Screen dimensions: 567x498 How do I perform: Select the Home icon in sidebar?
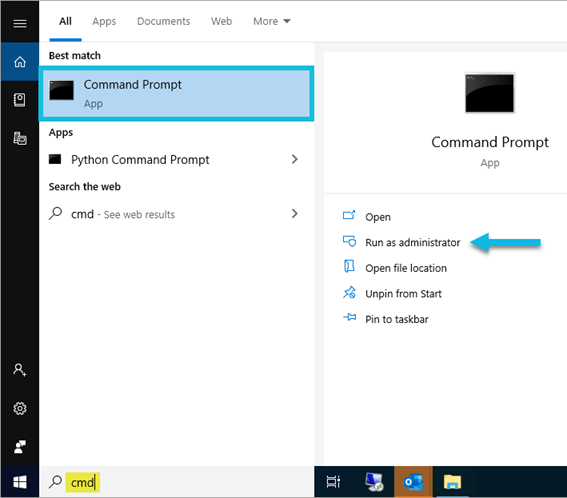click(20, 62)
